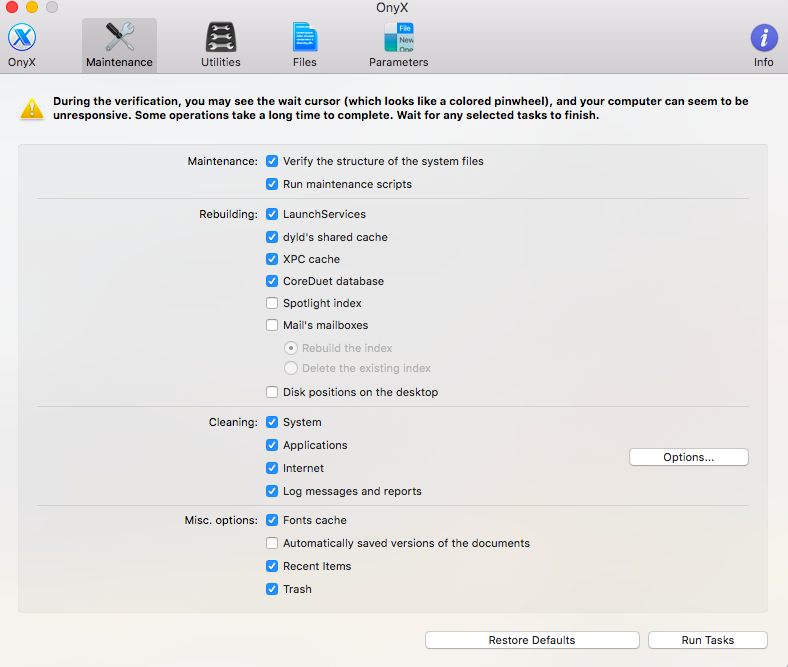Click the Maintenance: section label
The width and height of the screenshot is (788, 667).
click(223, 161)
